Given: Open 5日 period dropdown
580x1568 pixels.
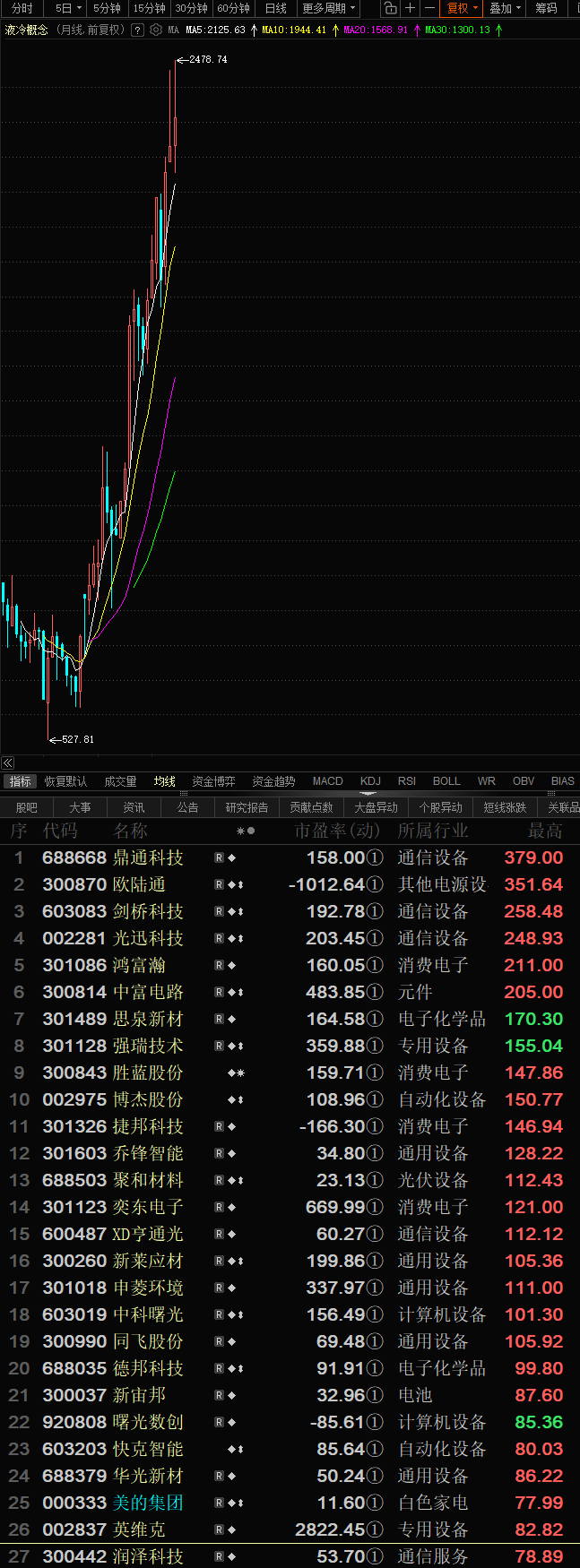Looking at the screenshot, I should point(67,8).
